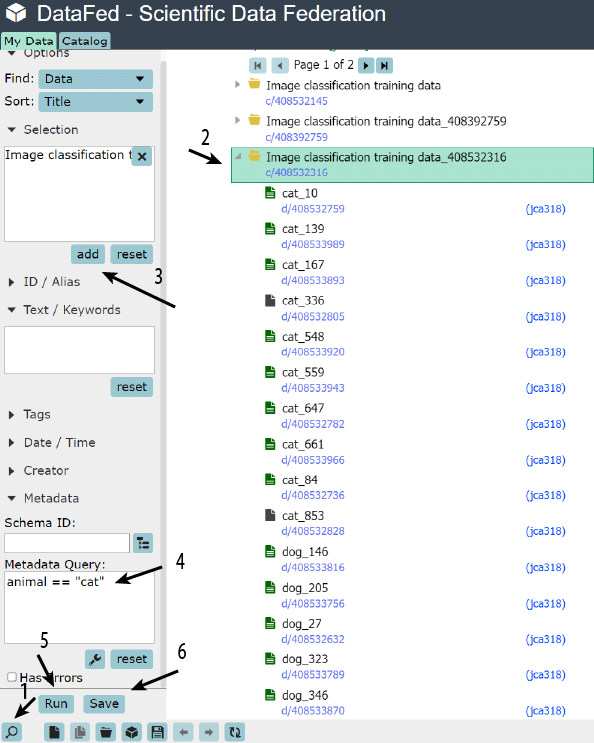Click the refresh icon in the footer toolbar
Viewport: 594px width, 743px height.
(x=235, y=732)
